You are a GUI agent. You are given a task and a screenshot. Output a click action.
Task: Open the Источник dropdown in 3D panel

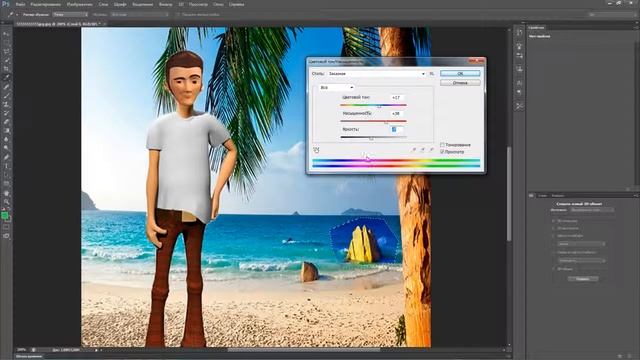[x=592, y=210]
